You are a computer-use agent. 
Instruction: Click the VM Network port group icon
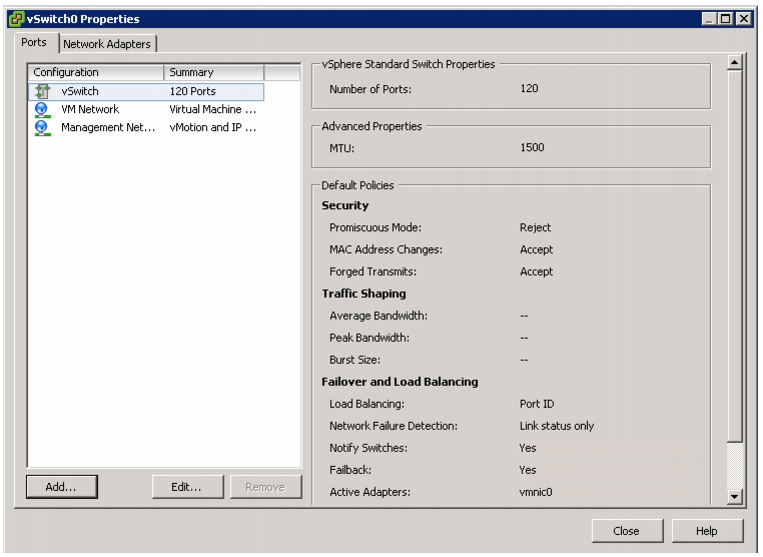[x=42, y=109]
